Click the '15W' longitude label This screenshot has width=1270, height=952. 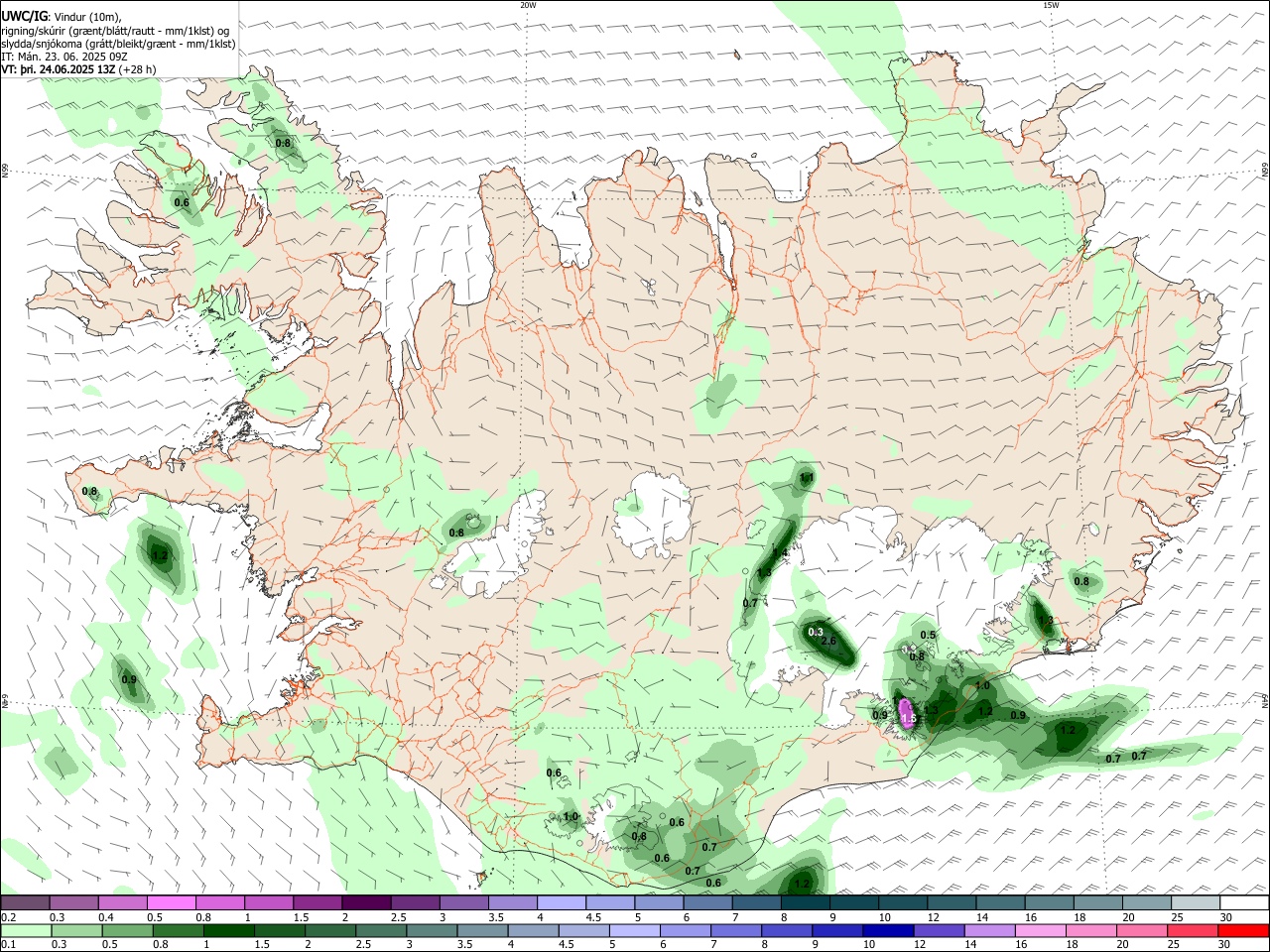(x=1051, y=5)
